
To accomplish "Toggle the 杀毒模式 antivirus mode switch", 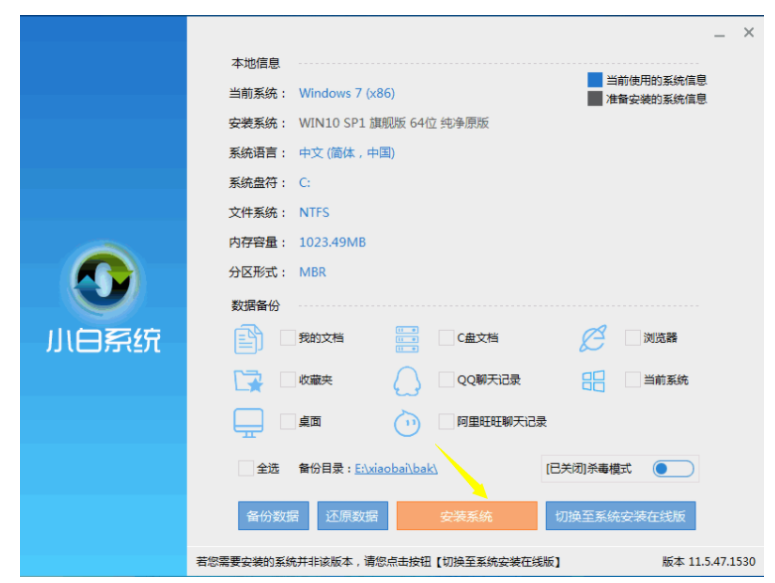I will click(x=673, y=468).
